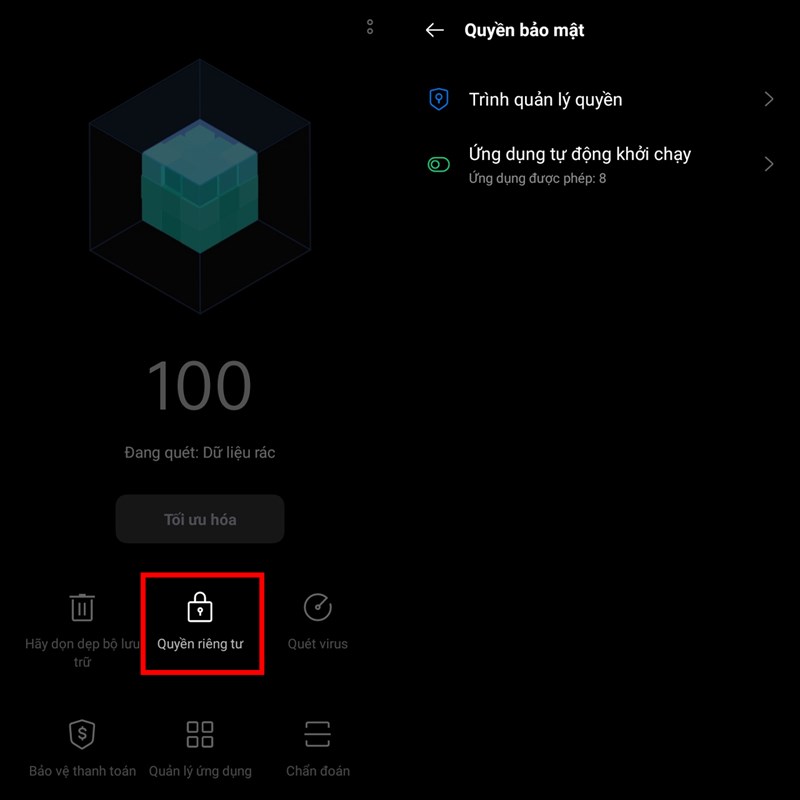The height and width of the screenshot is (800, 800).
Task: Tap the teal cube scanning graphic
Action: tap(200, 186)
